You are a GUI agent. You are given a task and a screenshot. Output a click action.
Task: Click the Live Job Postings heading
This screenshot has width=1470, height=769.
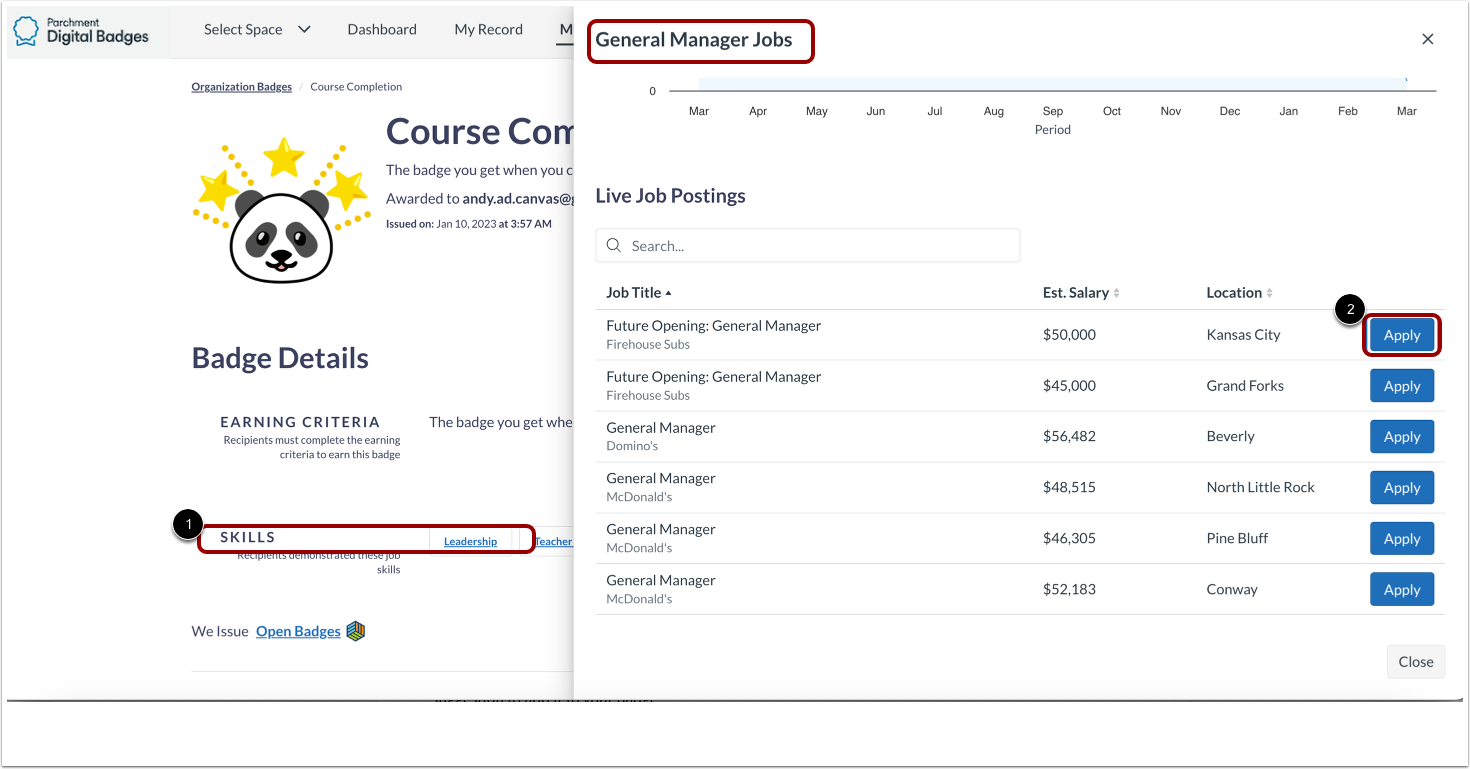click(x=670, y=196)
